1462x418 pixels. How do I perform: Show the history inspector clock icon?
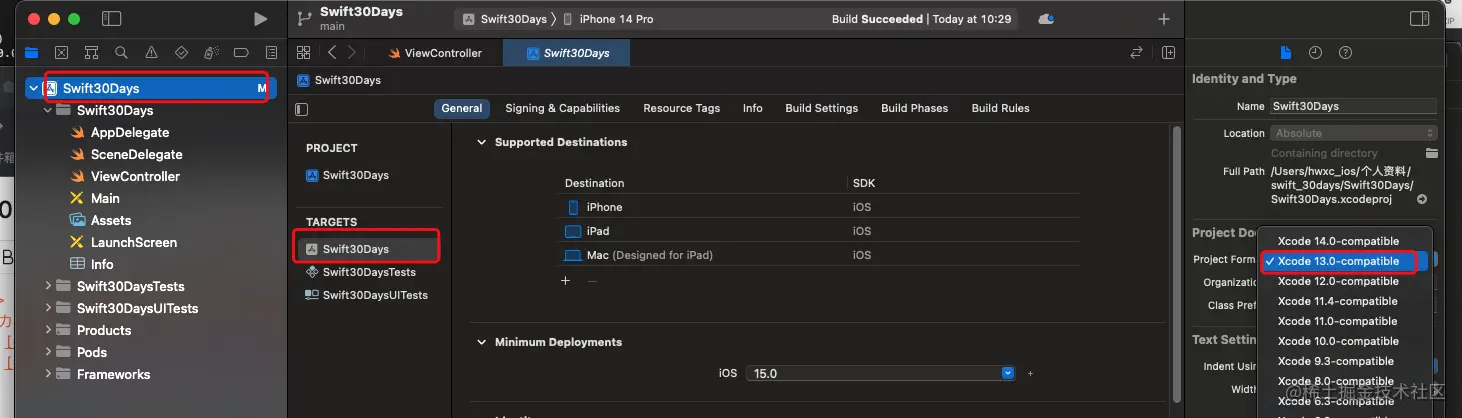click(1315, 53)
